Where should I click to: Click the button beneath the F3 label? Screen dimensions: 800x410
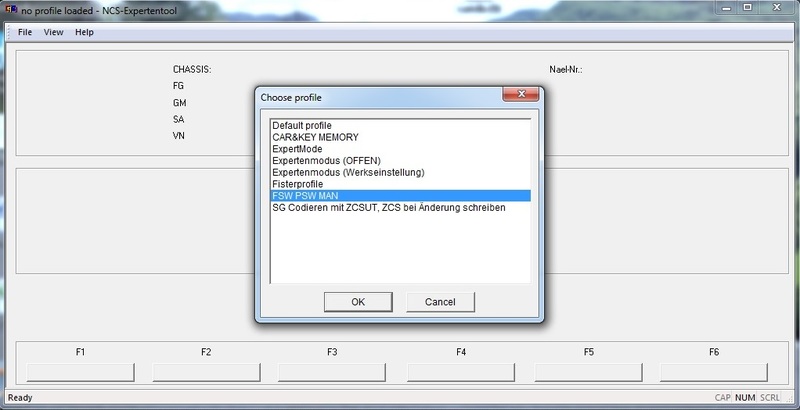(331, 372)
